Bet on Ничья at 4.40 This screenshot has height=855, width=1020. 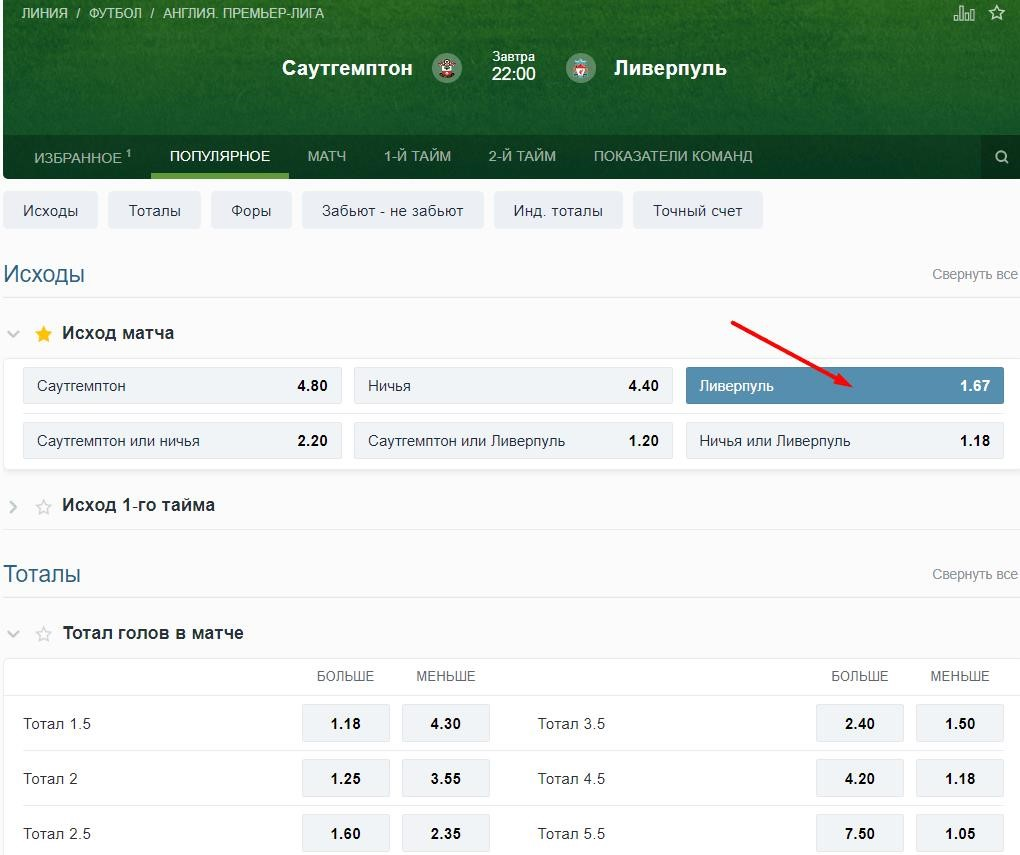513,386
